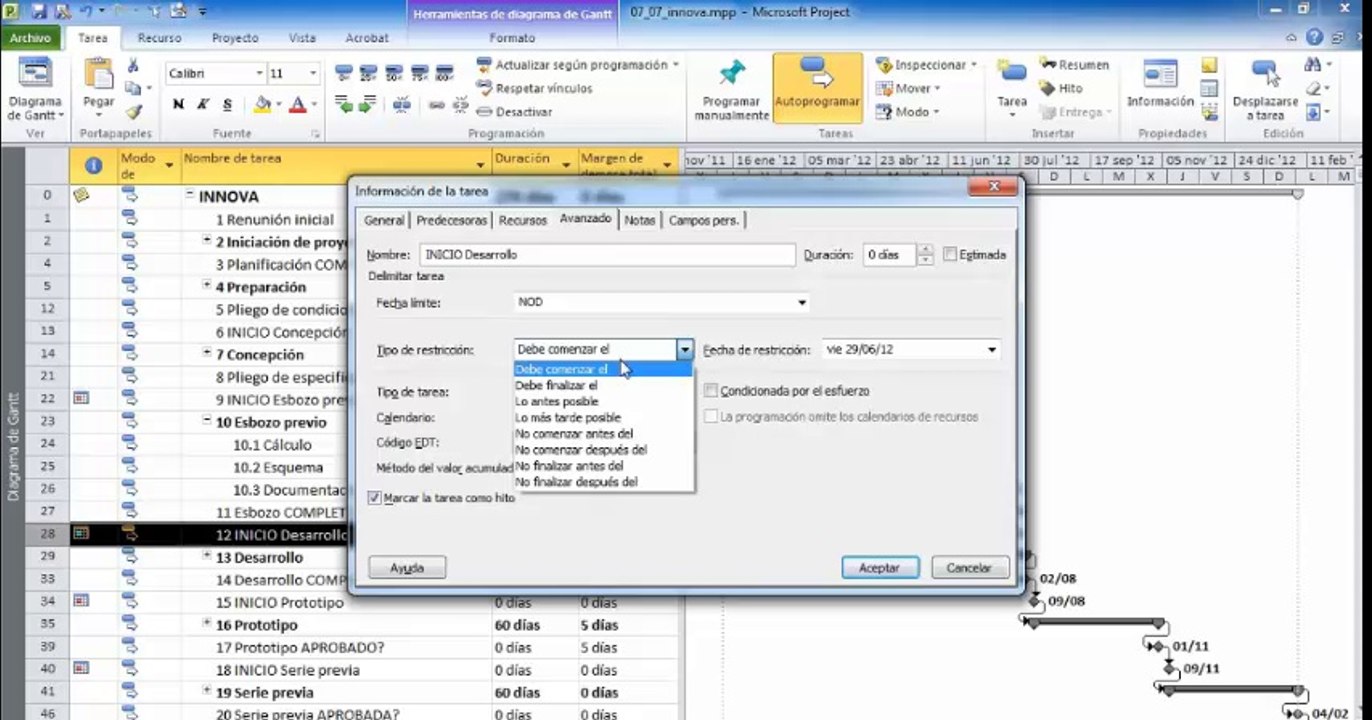This screenshot has height=720, width=1372.
Task: Toggle the Estimada checkbox
Action: pyautogui.click(x=949, y=254)
